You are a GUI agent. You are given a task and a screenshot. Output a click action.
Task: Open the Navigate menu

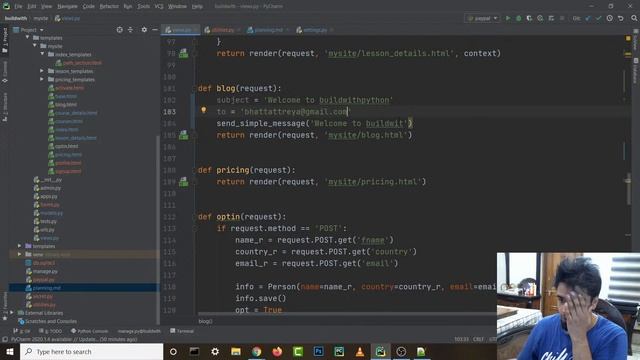point(67,7)
